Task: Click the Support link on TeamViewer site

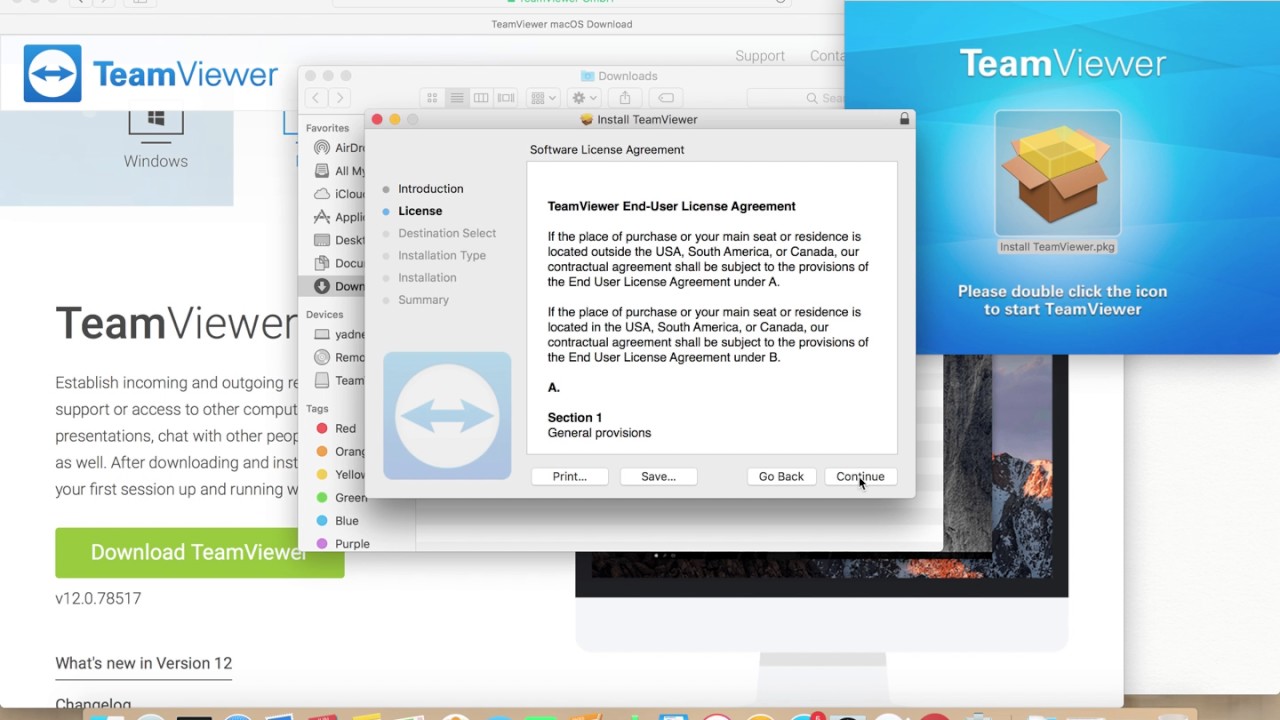Action: tap(760, 56)
